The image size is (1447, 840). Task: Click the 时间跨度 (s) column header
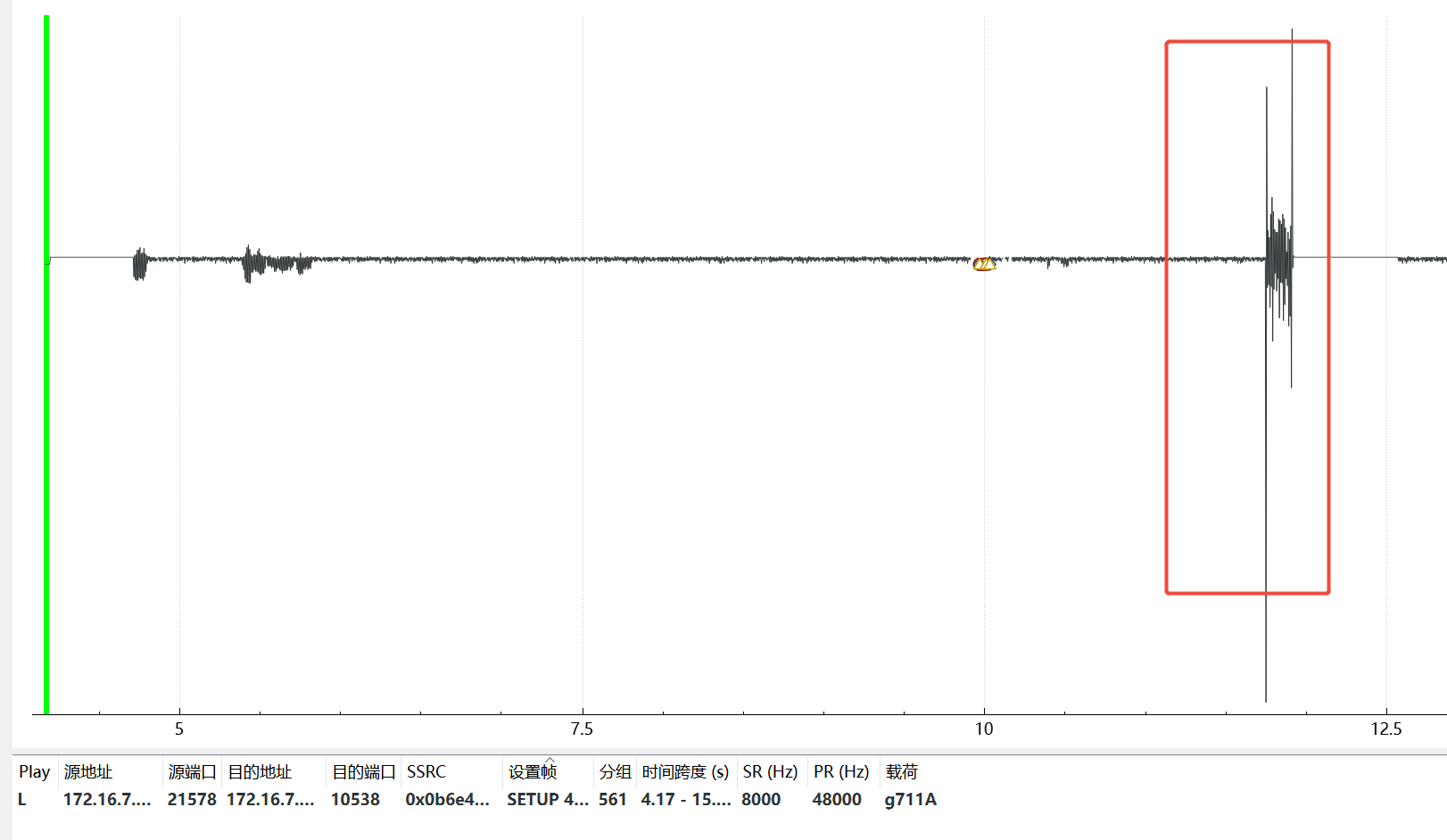(x=685, y=772)
